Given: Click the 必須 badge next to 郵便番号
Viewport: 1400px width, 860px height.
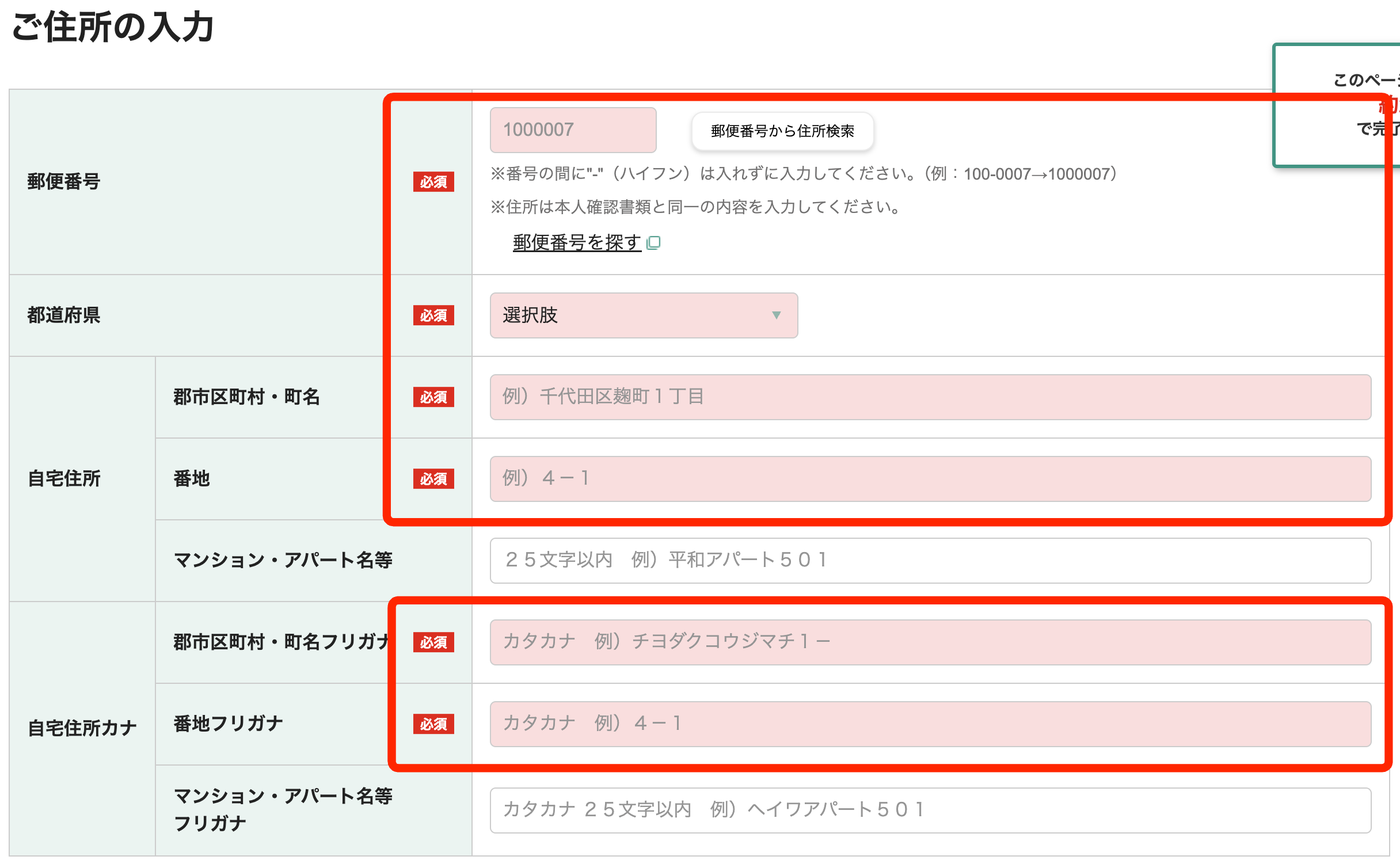Looking at the screenshot, I should tap(433, 182).
